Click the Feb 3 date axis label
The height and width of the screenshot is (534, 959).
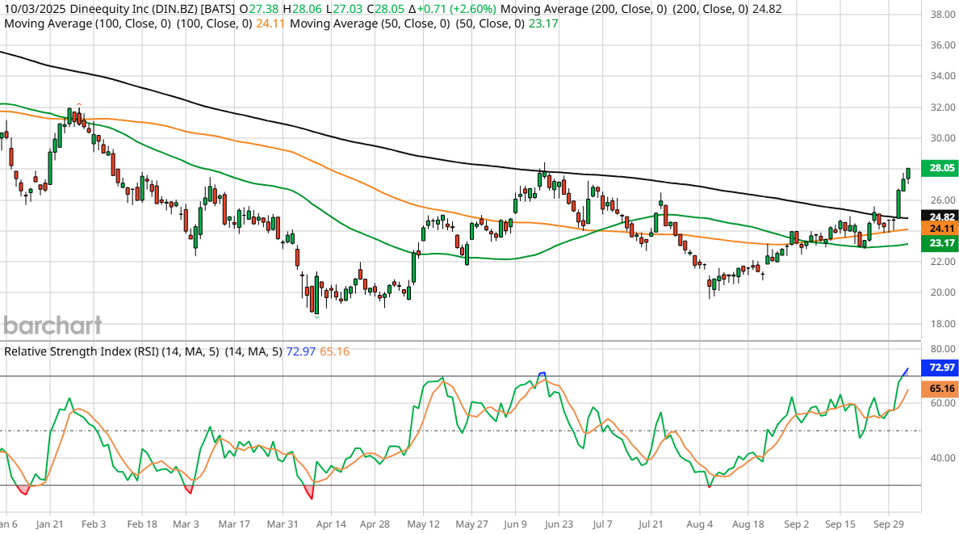click(93, 523)
